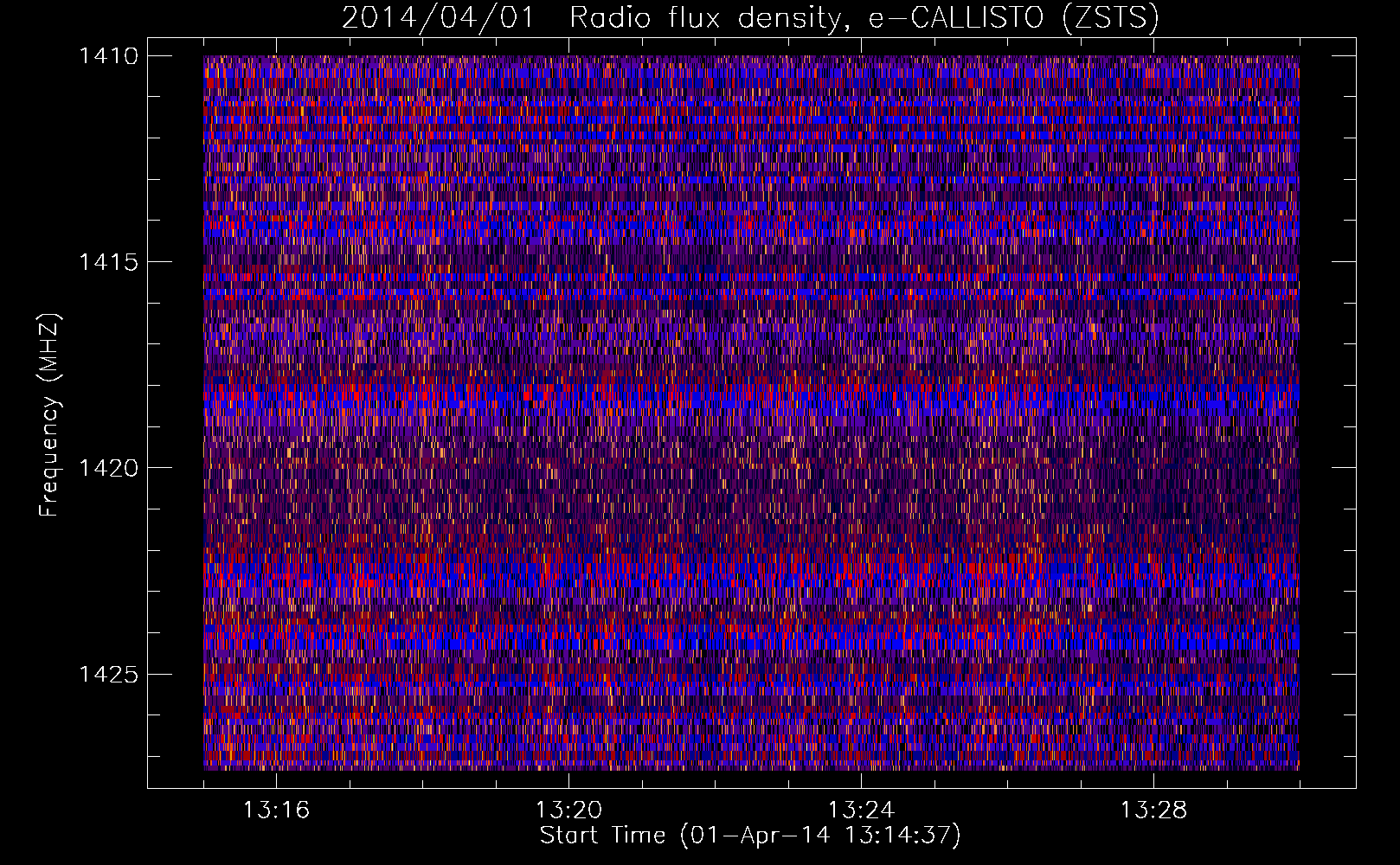1400x865 pixels.
Task: Click the 'Frequency (MHZ)' axis label
Action: 49,415
